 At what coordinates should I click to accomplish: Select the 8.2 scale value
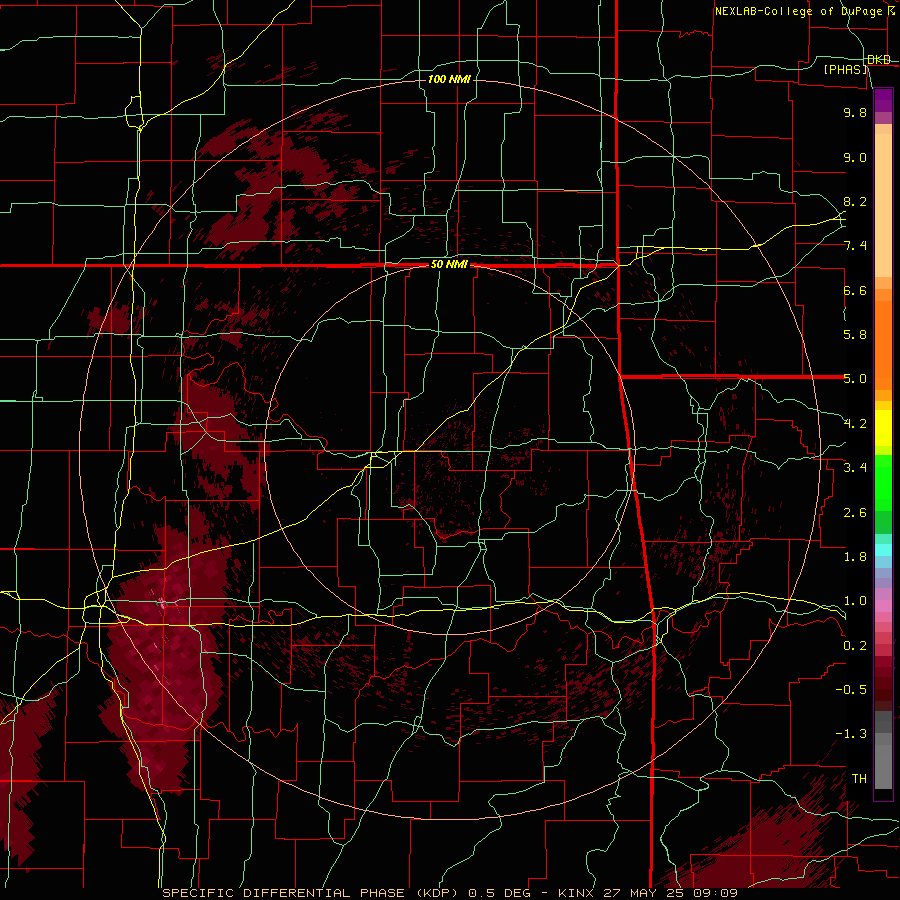[x=855, y=201]
